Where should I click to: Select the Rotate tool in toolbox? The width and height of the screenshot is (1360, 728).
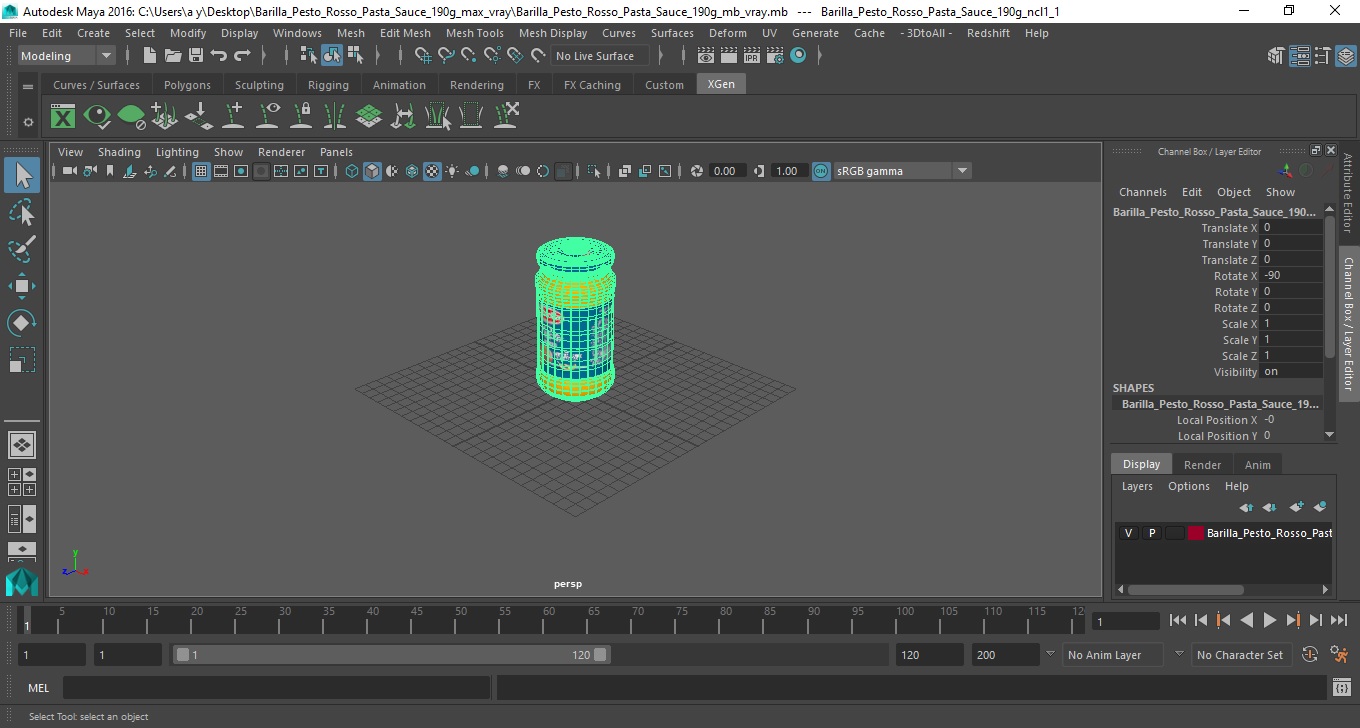point(22,323)
